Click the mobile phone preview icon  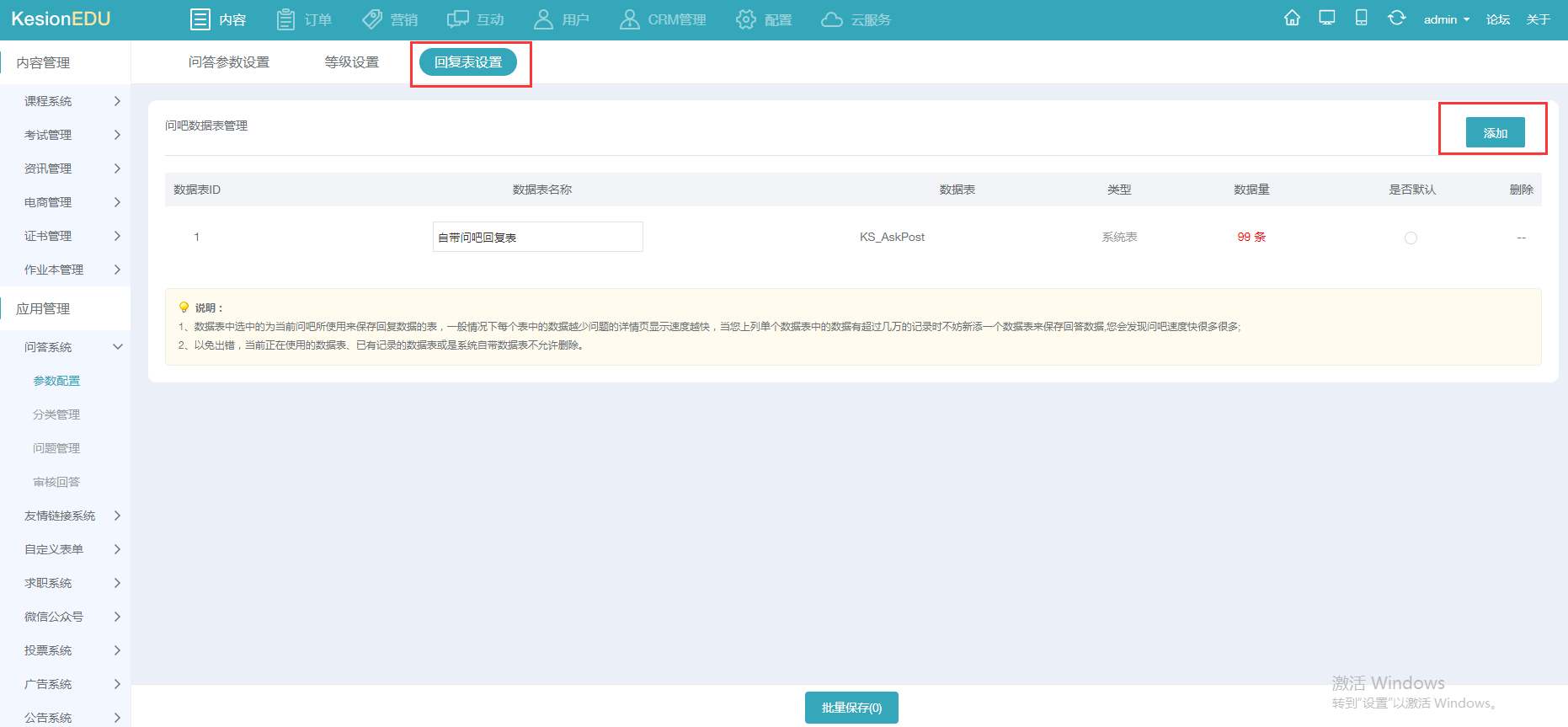pyautogui.click(x=1361, y=19)
